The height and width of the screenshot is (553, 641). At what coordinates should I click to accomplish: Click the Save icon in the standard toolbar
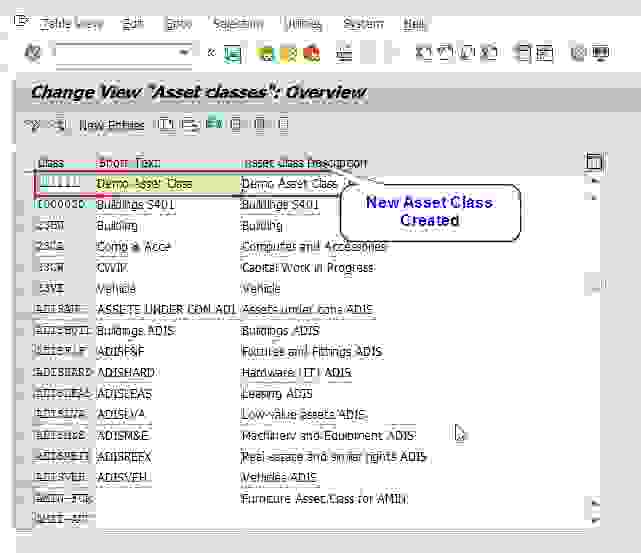tap(233, 53)
